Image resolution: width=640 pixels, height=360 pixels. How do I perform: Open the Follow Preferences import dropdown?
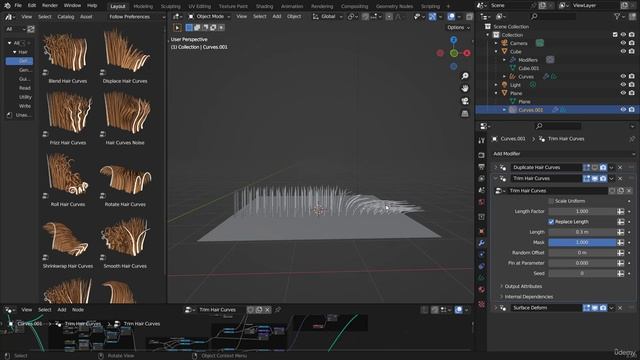(x=136, y=17)
